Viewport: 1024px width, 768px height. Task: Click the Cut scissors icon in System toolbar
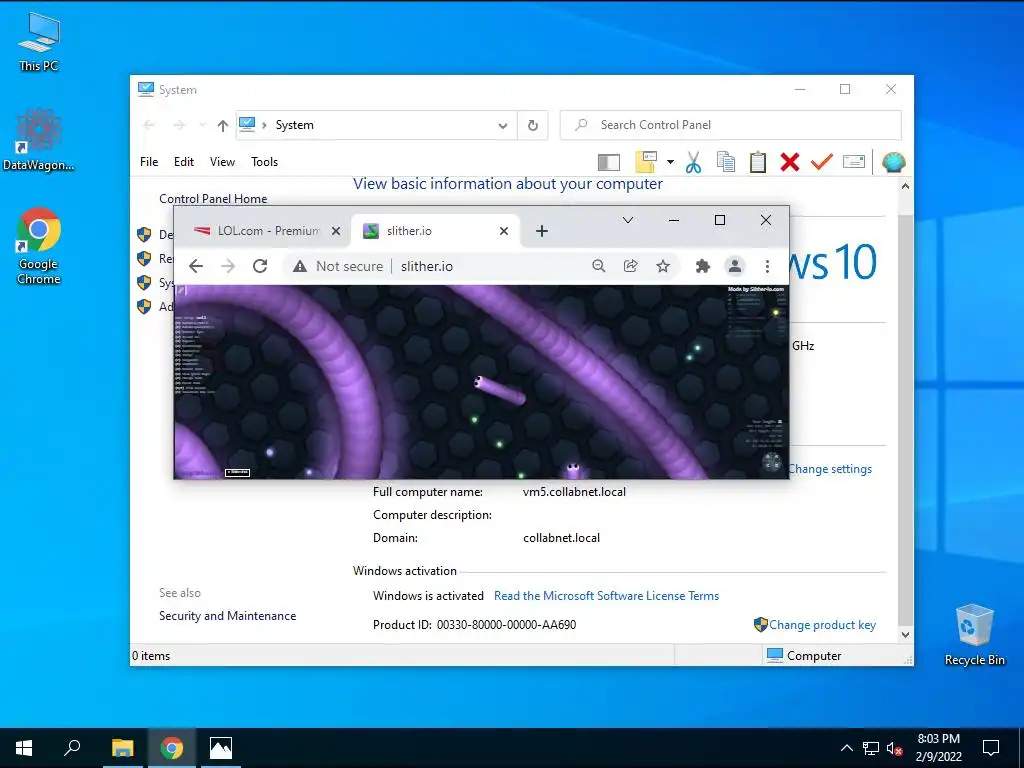click(694, 162)
